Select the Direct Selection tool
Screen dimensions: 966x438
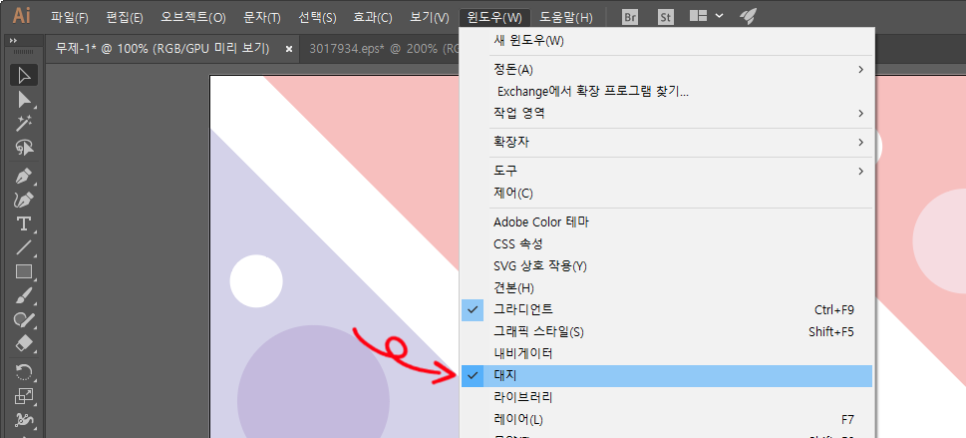tap(25, 99)
